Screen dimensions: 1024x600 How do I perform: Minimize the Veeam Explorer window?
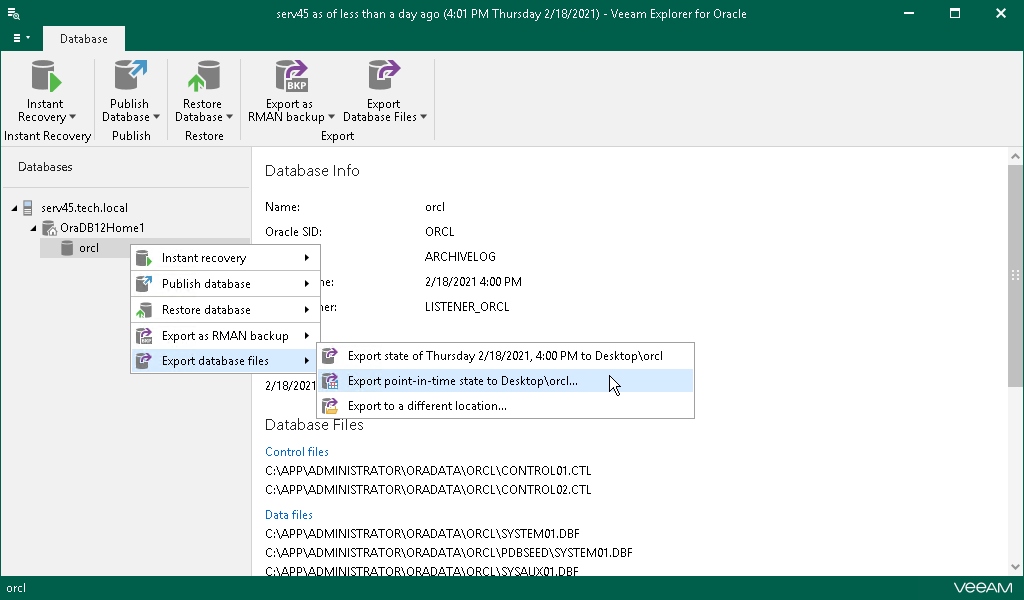(908, 13)
